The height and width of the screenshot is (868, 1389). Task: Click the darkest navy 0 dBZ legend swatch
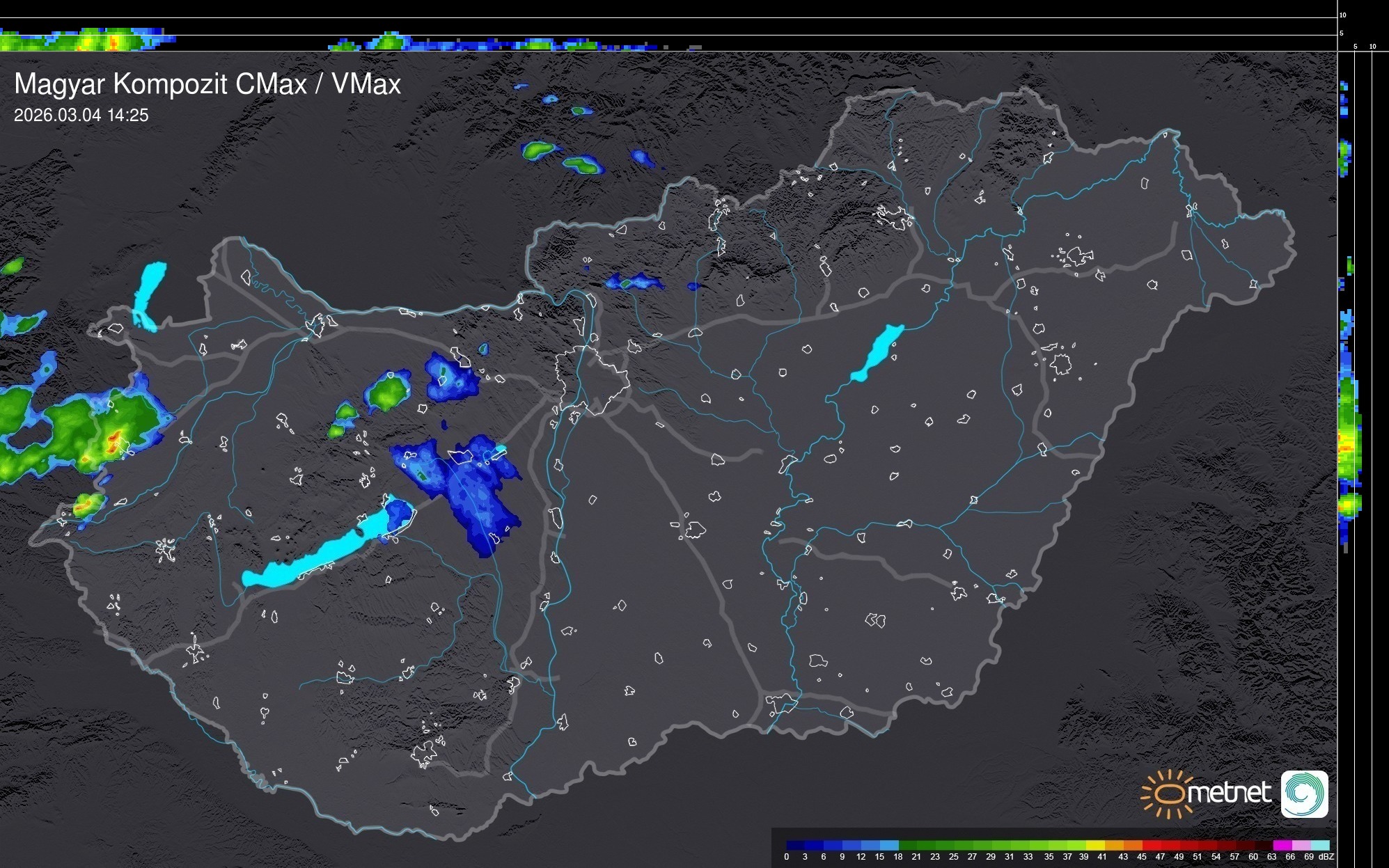795,845
